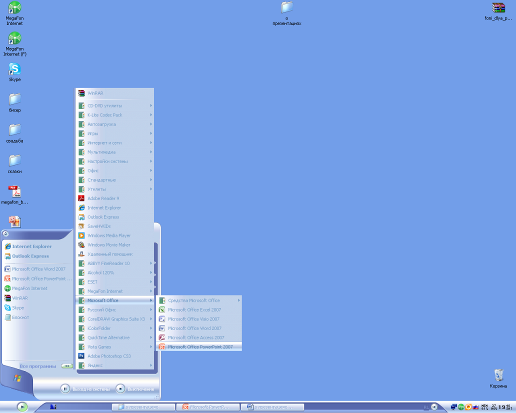Open recent Microsoft Office PowerPoint entry

point(37,278)
